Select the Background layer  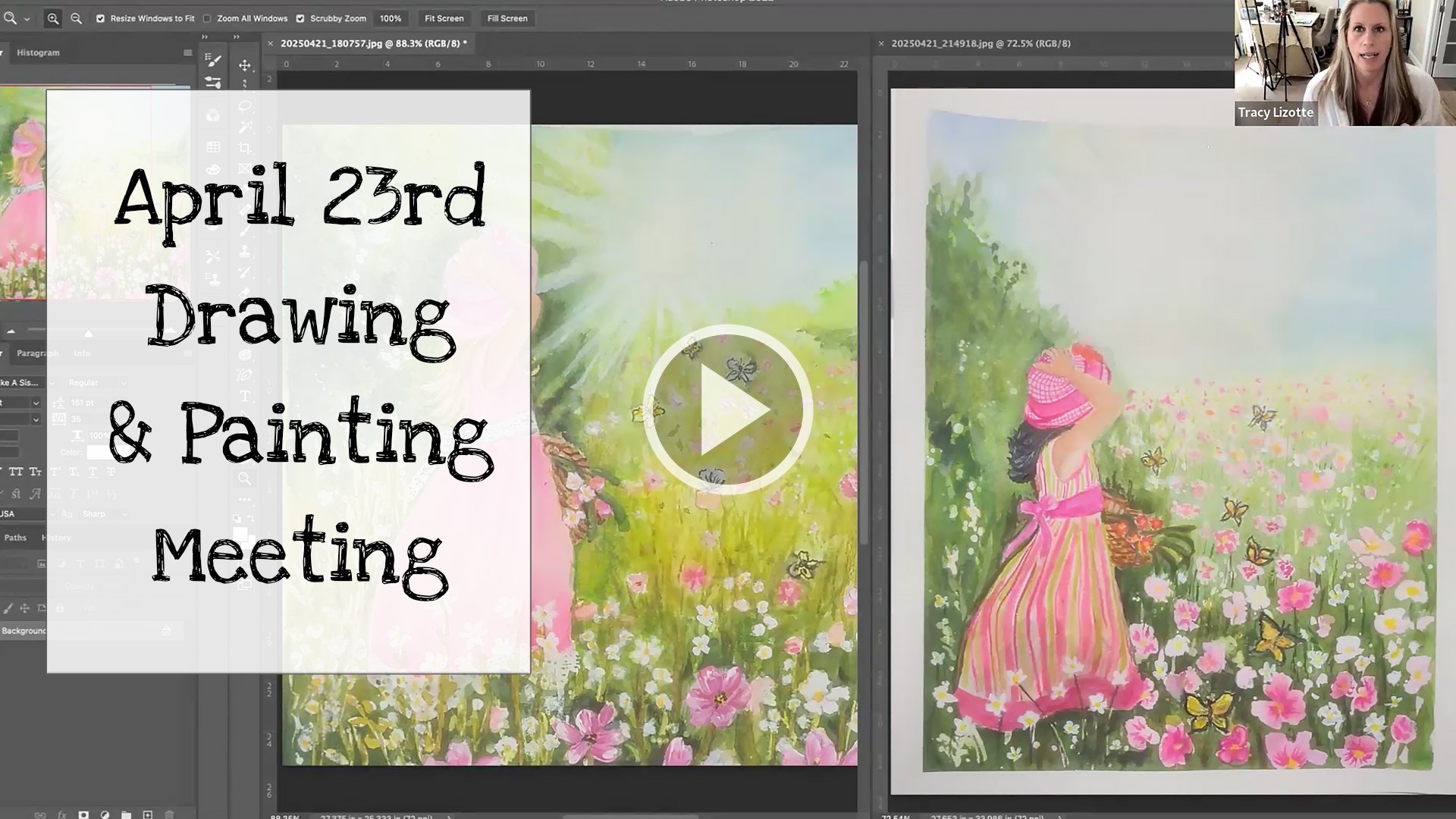pos(91,631)
